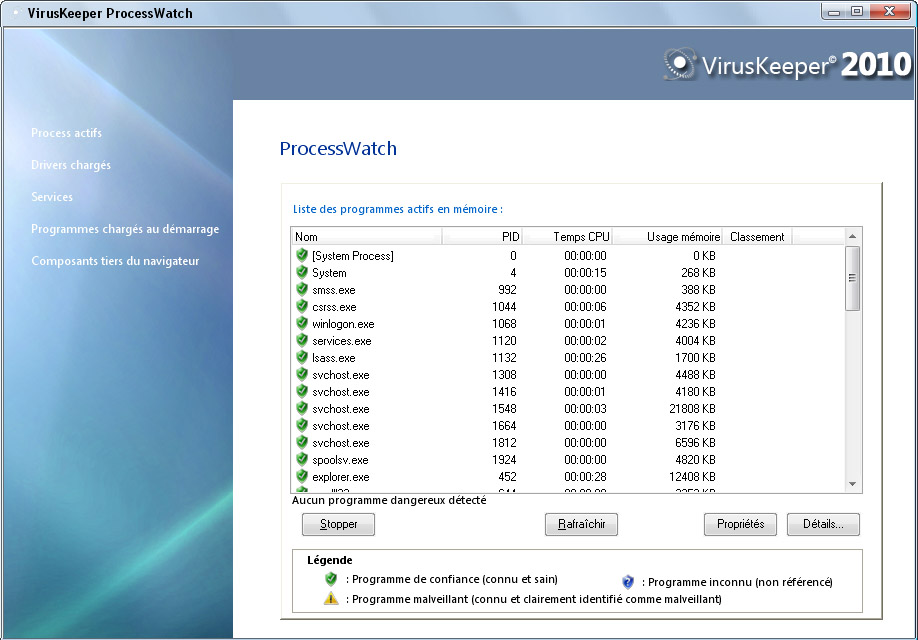Select the csrss.exe process name
Screen dimensions: 918x640
[334, 307]
